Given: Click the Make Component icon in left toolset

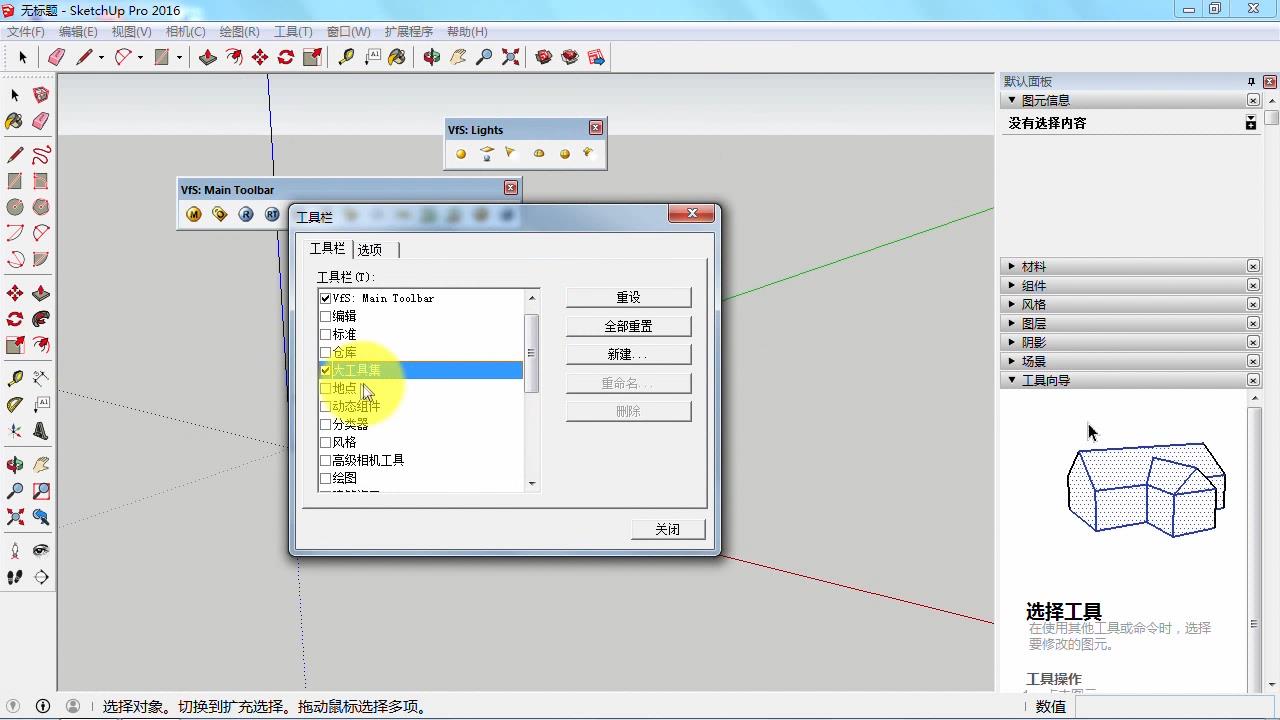Looking at the screenshot, I should click(40, 95).
